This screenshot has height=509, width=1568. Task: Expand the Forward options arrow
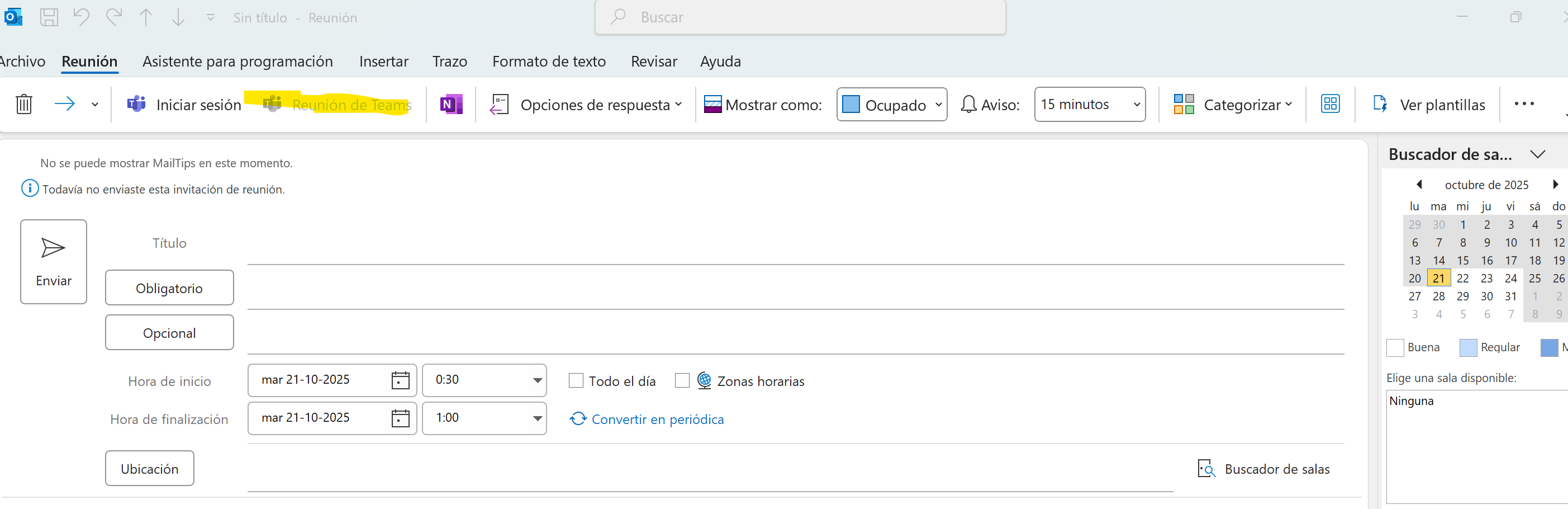[x=95, y=104]
